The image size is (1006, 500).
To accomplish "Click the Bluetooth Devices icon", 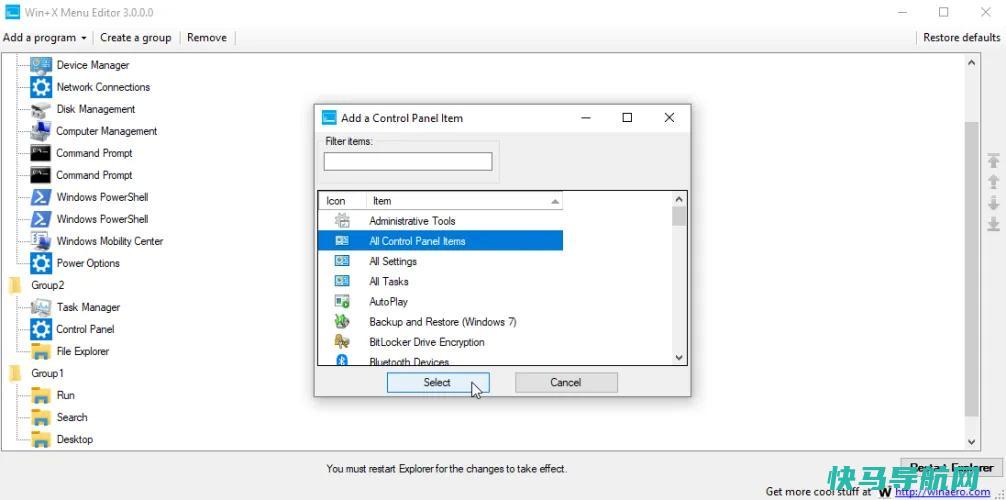I will 342,361.
